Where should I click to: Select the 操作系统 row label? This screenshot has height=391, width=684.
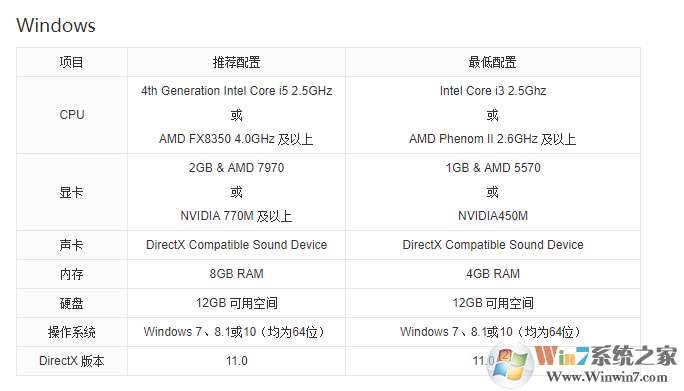[x=72, y=332]
